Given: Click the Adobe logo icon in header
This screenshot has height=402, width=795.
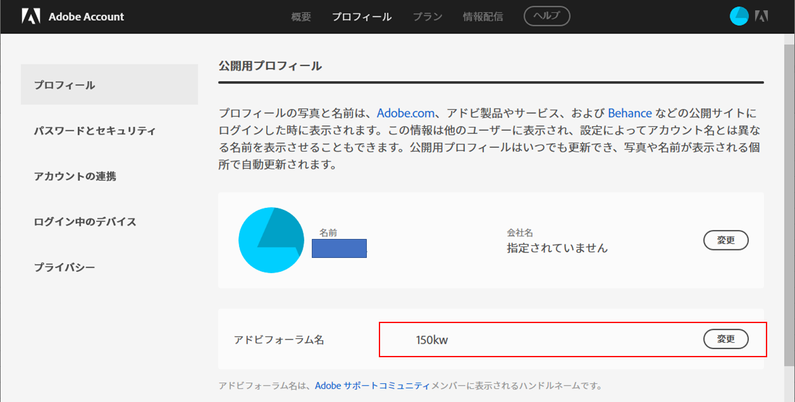Looking at the screenshot, I should pyautogui.click(x=30, y=16).
